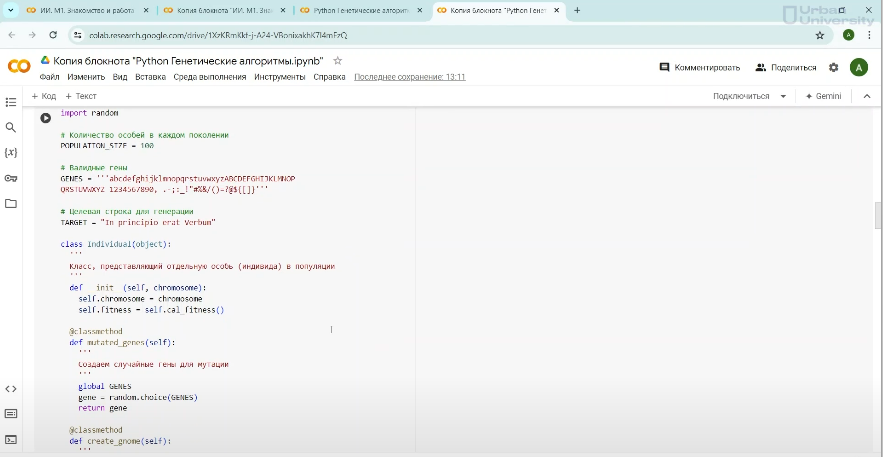Open the command palette icon
This screenshot has width=883, height=457.
click(x=11, y=413)
